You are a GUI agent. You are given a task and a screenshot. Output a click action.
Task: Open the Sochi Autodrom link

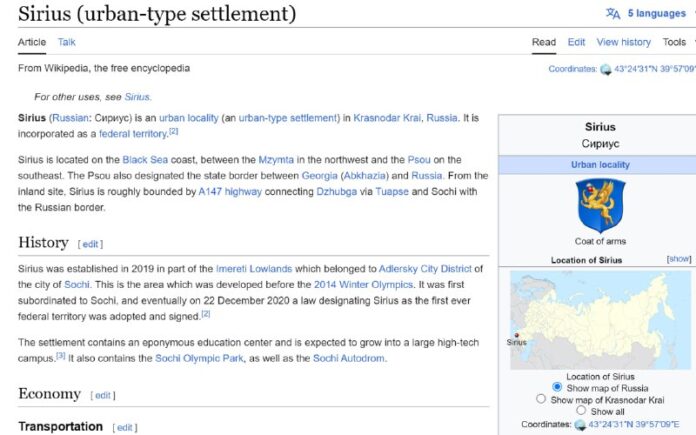tap(348, 358)
